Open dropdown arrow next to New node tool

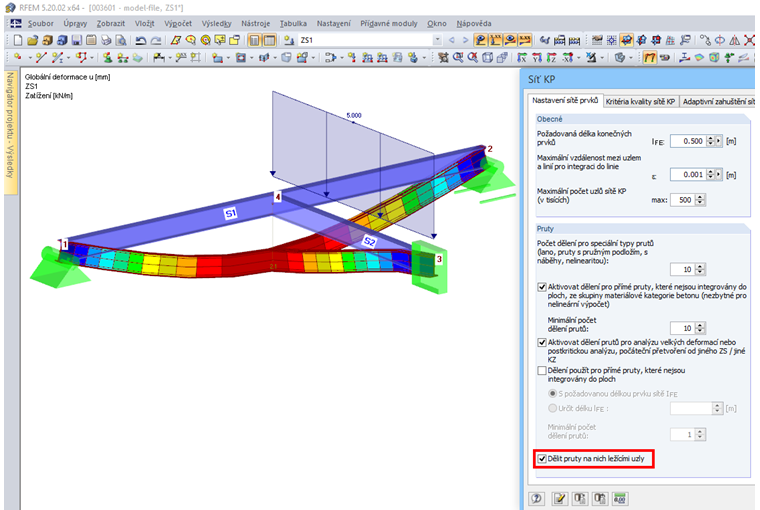[x=30, y=58]
